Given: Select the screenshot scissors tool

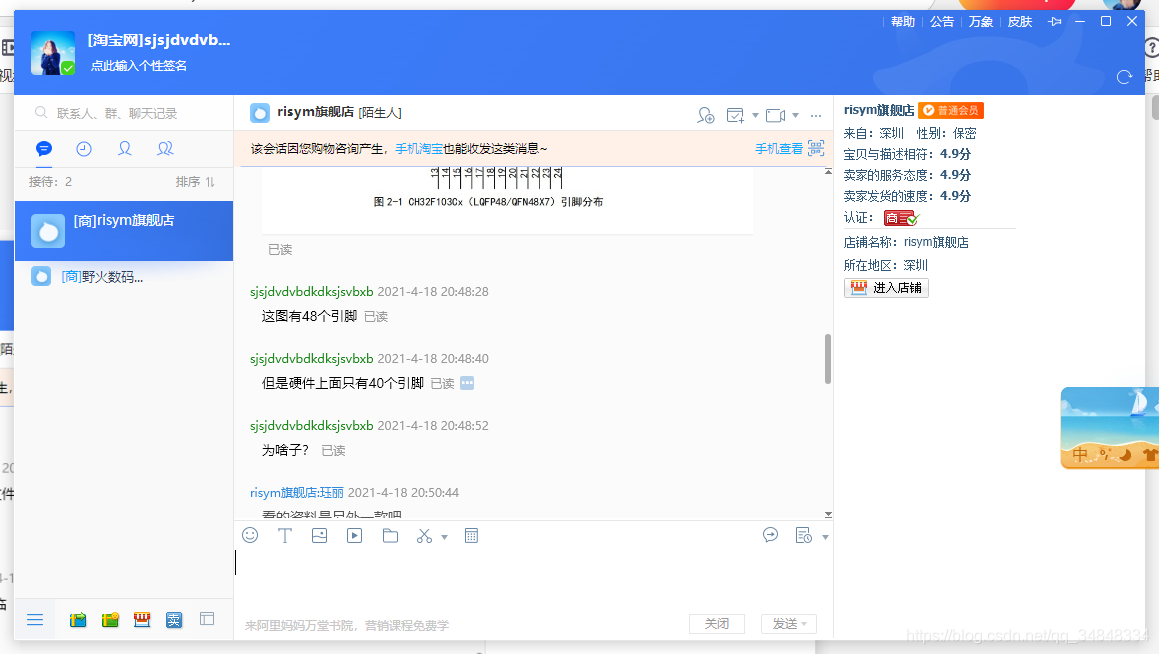Looking at the screenshot, I should (x=424, y=536).
